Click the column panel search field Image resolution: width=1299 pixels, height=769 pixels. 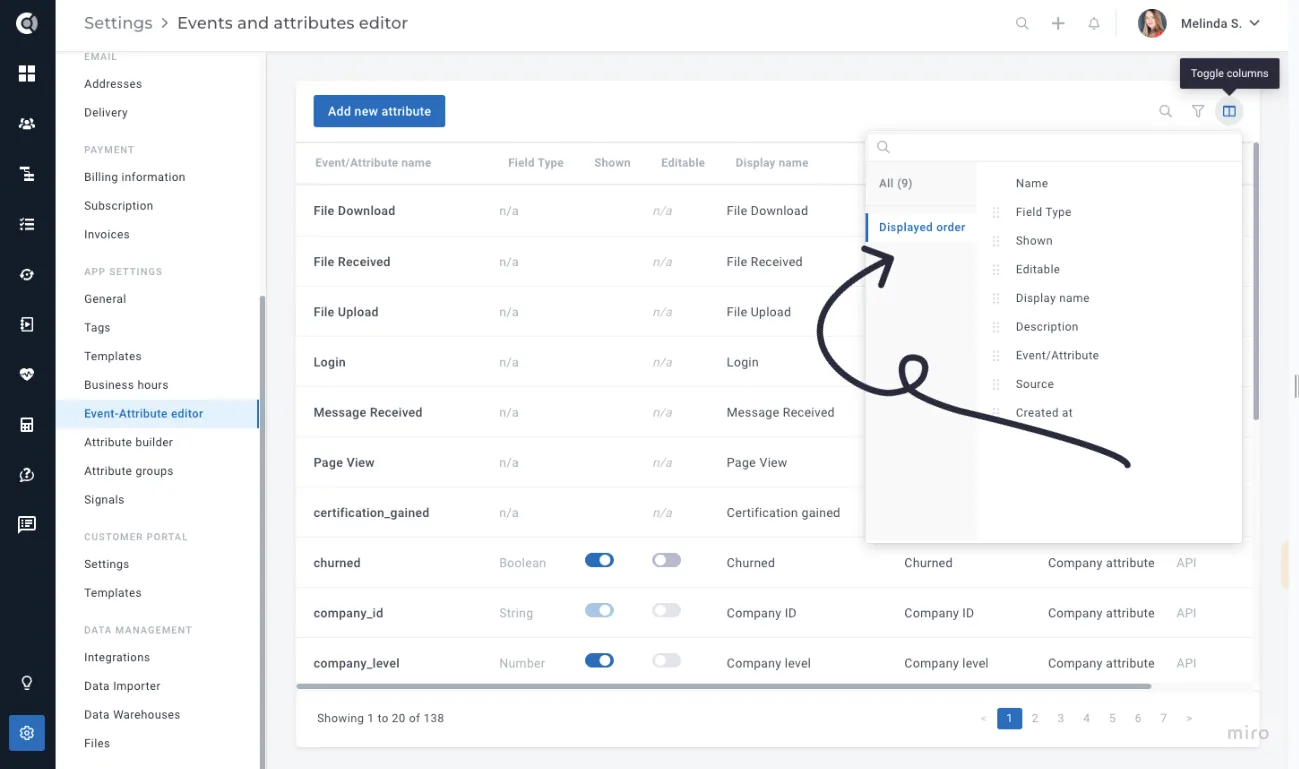click(1054, 147)
